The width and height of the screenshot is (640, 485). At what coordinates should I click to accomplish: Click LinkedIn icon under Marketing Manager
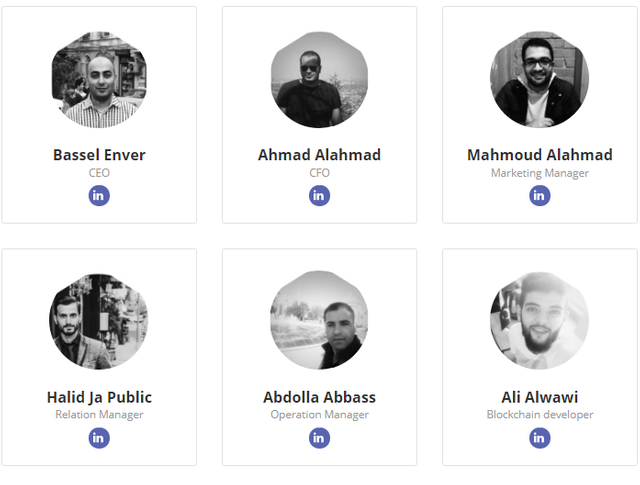tap(540, 195)
